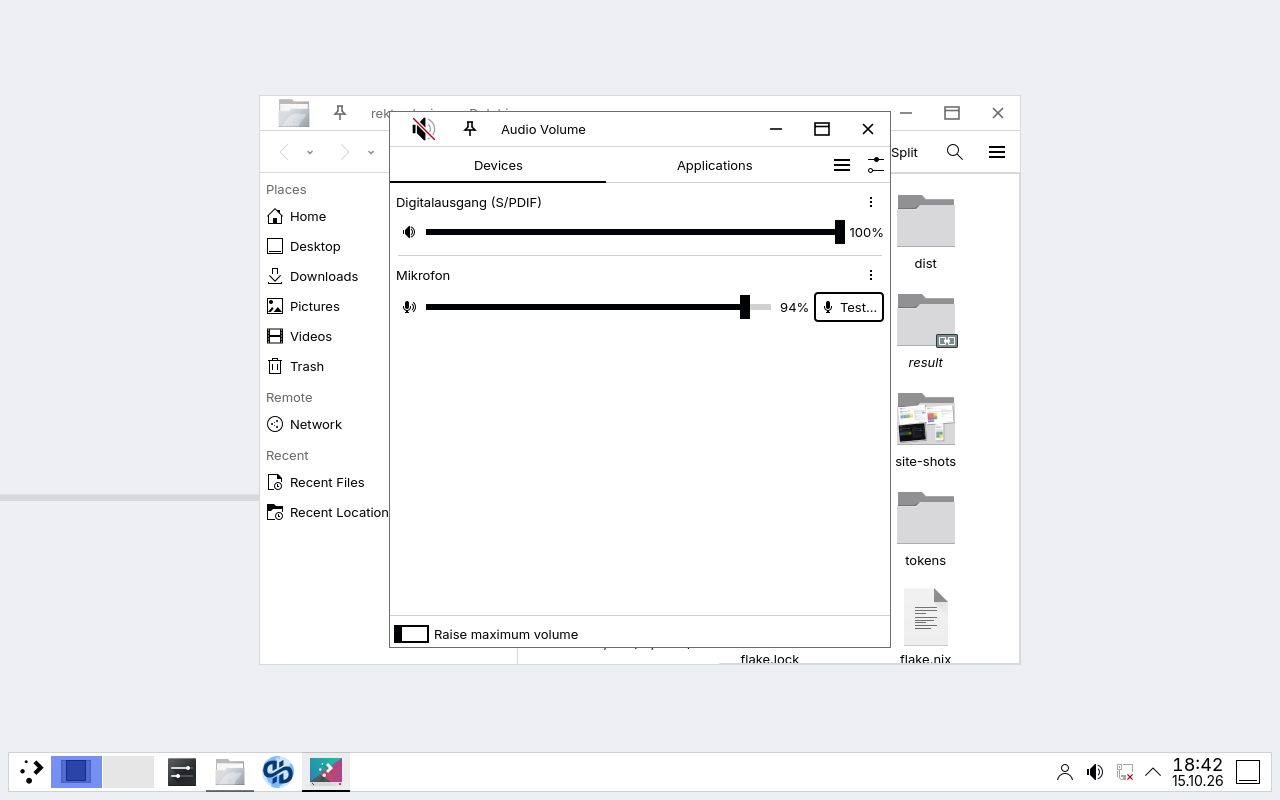Open Mikrofon three-dot options menu
Screen dimensions: 1280x800
coord(871,275)
